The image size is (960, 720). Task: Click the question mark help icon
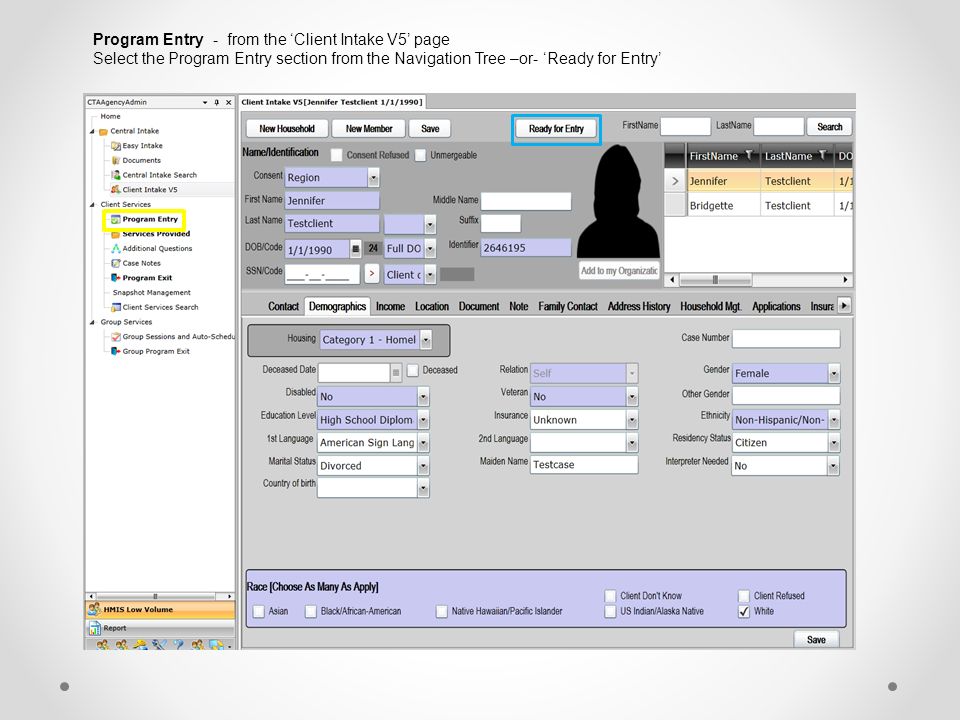pos(178,645)
